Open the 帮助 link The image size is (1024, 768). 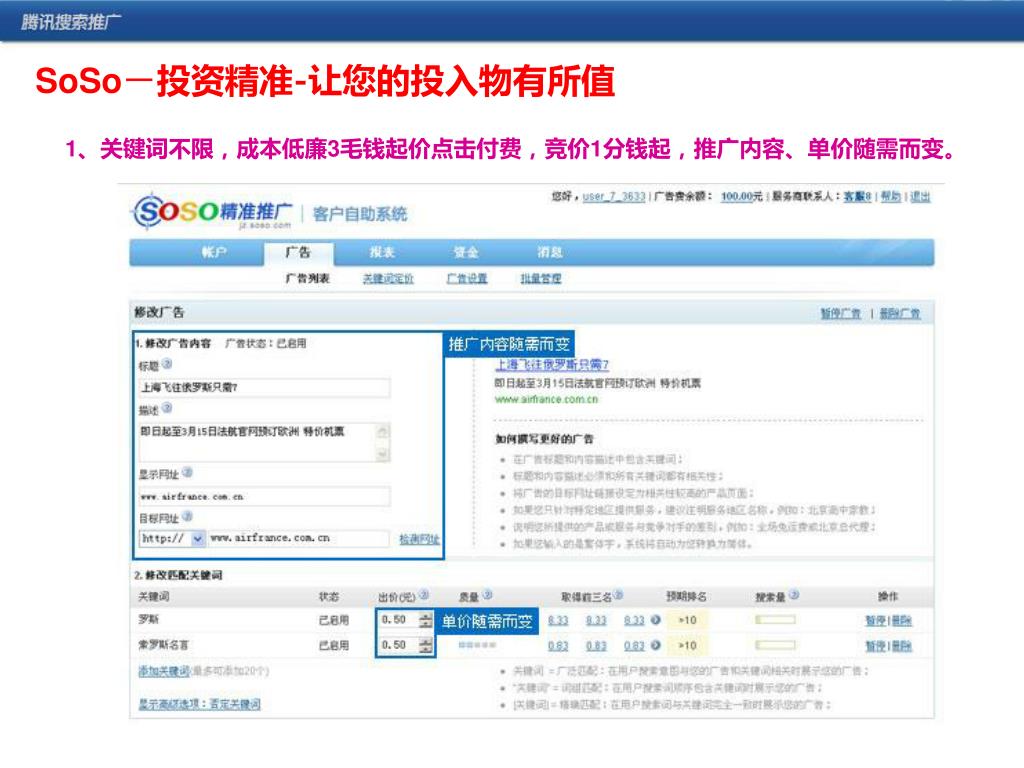[891, 196]
